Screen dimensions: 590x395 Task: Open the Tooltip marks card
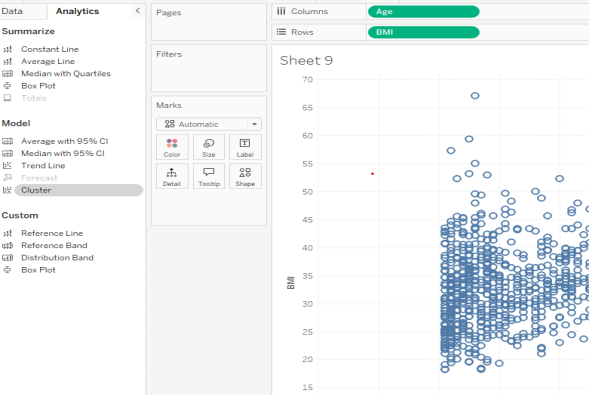(x=208, y=176)
